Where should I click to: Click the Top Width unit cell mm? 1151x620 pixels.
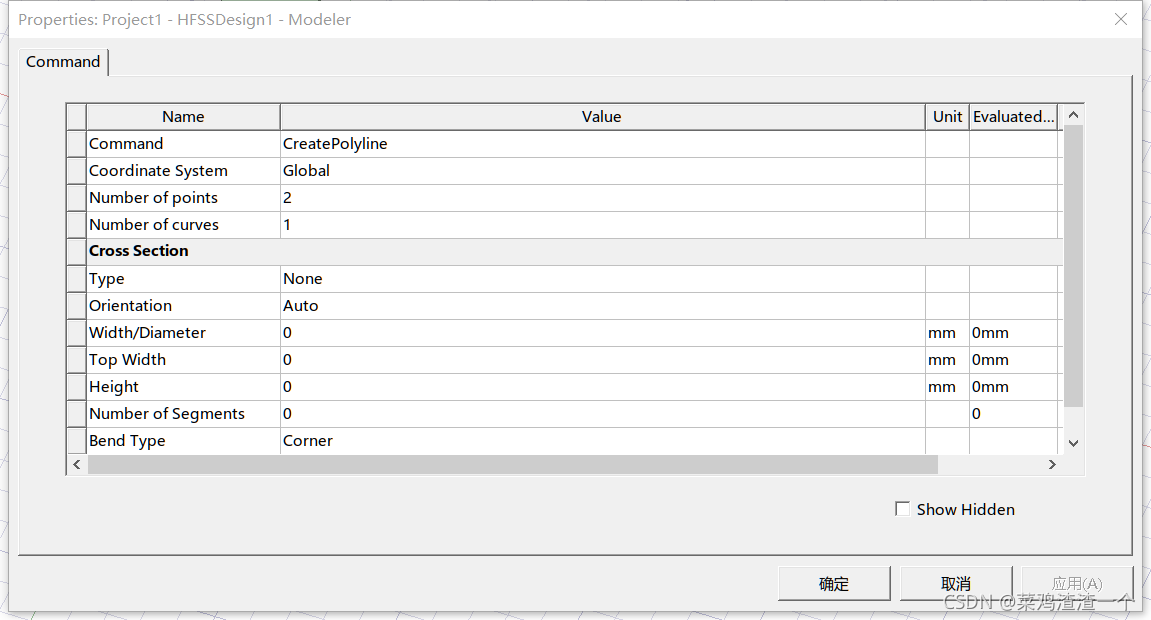947,360
